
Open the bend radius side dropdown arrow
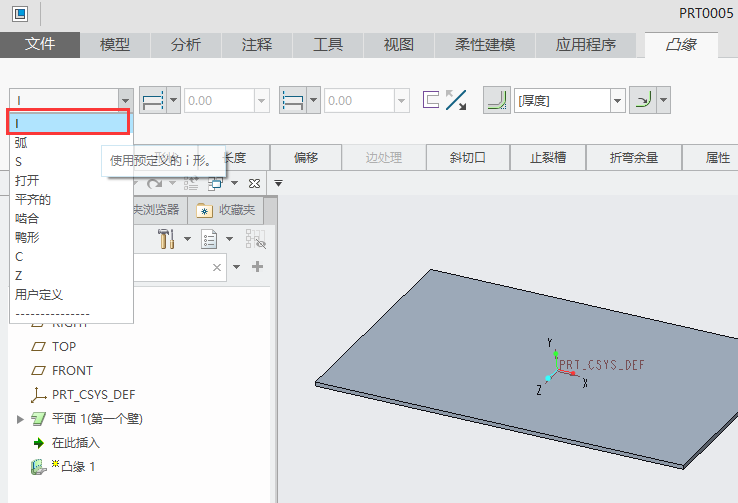click(663, 100)
